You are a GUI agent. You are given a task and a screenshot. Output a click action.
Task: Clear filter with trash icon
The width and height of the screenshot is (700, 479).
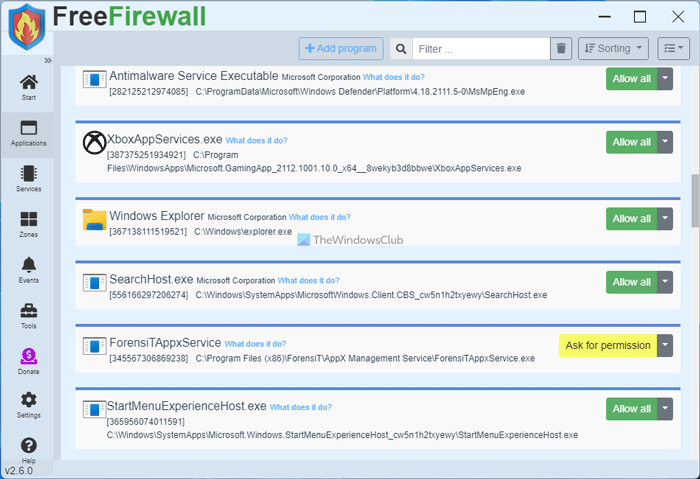[x=561, y=48]
